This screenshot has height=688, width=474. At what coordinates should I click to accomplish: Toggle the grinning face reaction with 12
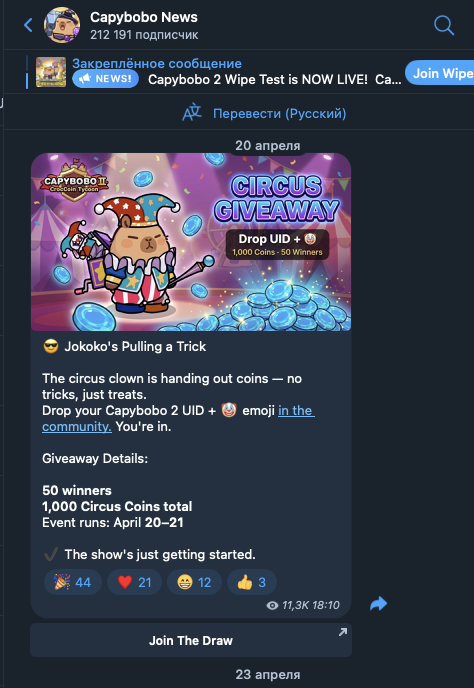click(194, 582)
